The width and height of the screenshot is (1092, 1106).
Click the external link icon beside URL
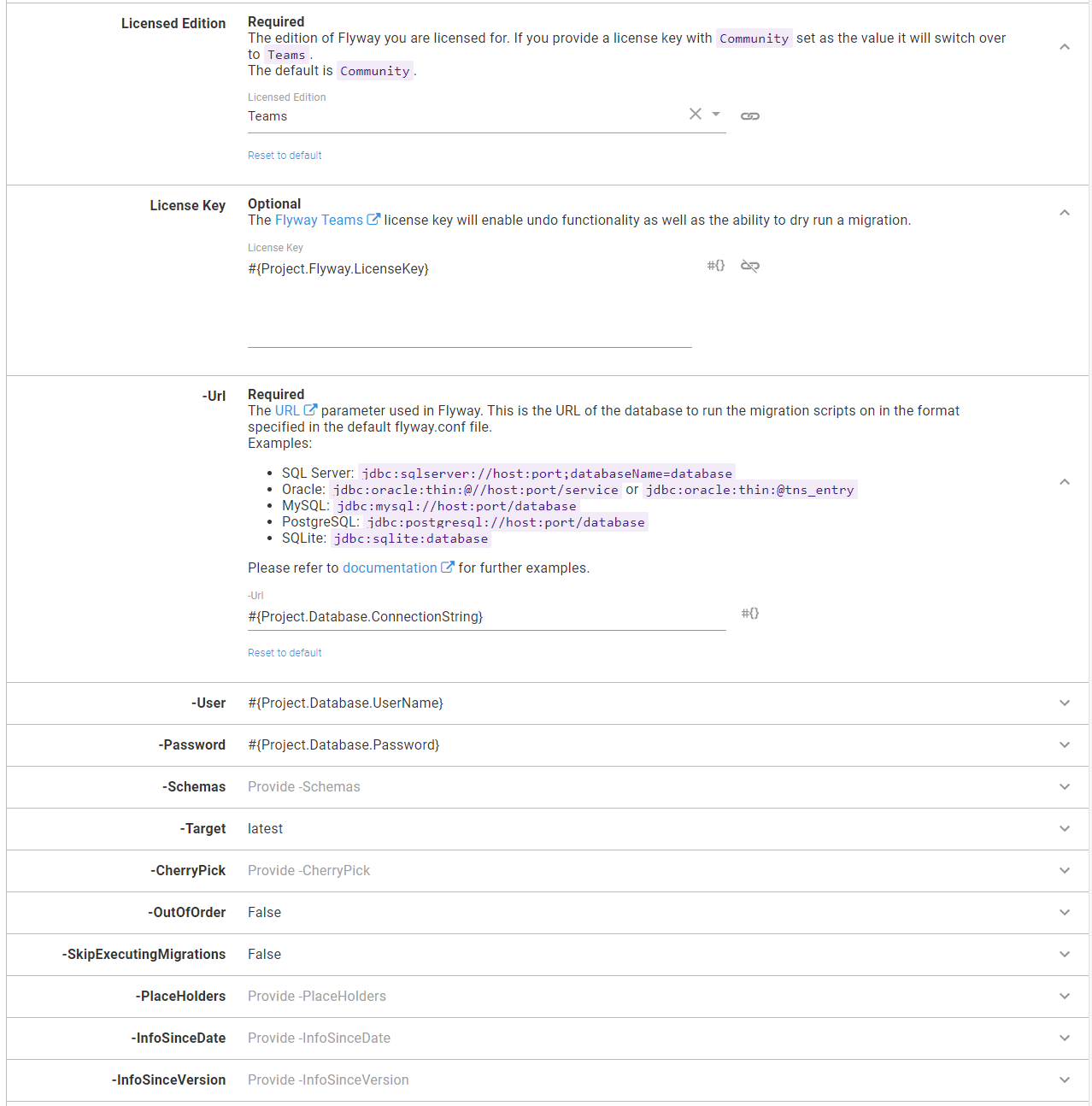point(309,409)
